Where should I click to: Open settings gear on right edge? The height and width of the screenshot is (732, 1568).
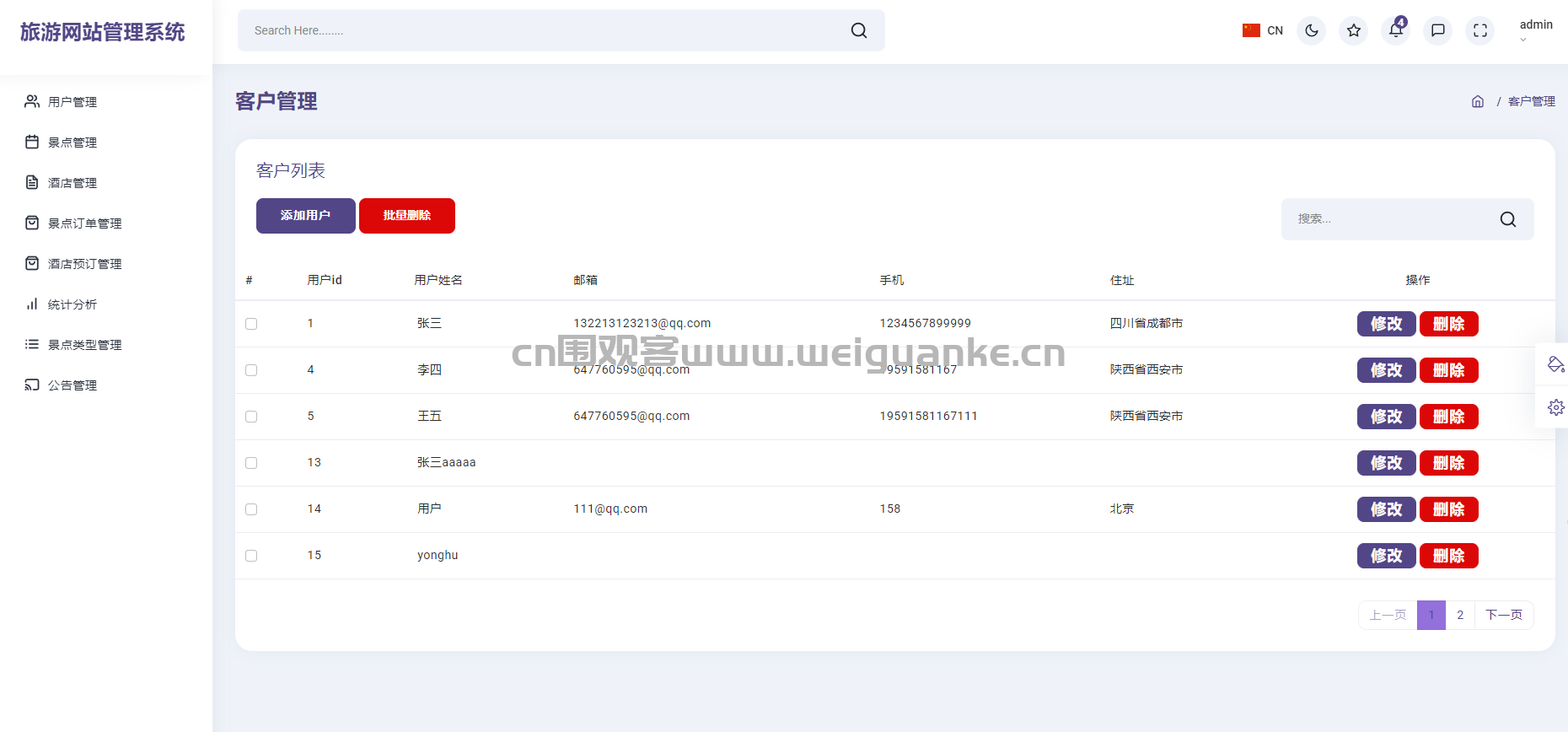click(1555, 407)
